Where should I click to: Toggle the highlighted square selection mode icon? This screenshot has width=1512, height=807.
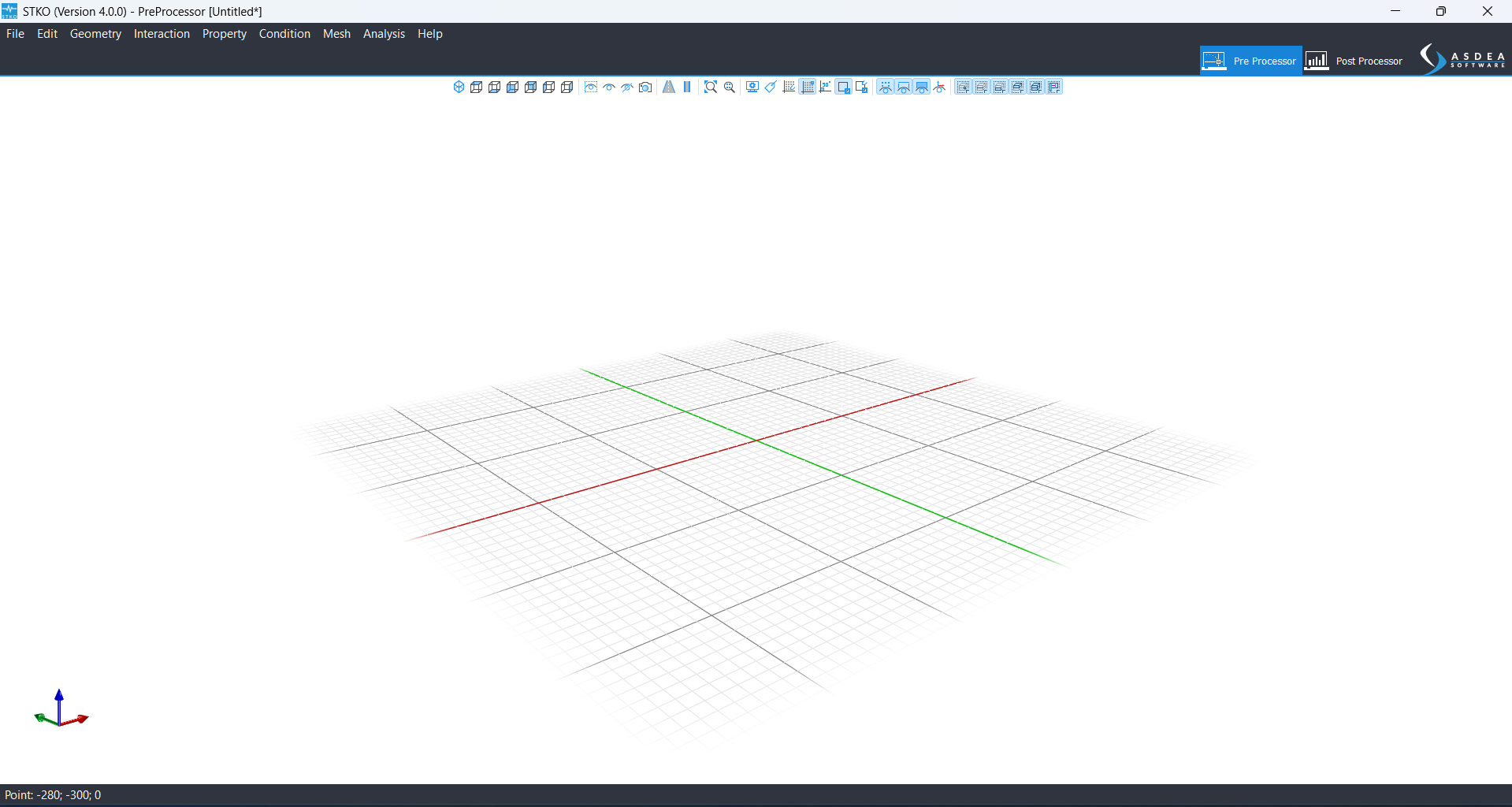tap(843, 87)
